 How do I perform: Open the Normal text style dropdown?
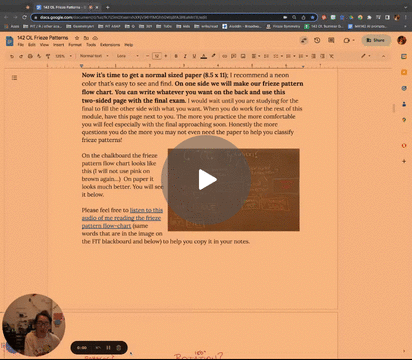(x=94, y=56)
